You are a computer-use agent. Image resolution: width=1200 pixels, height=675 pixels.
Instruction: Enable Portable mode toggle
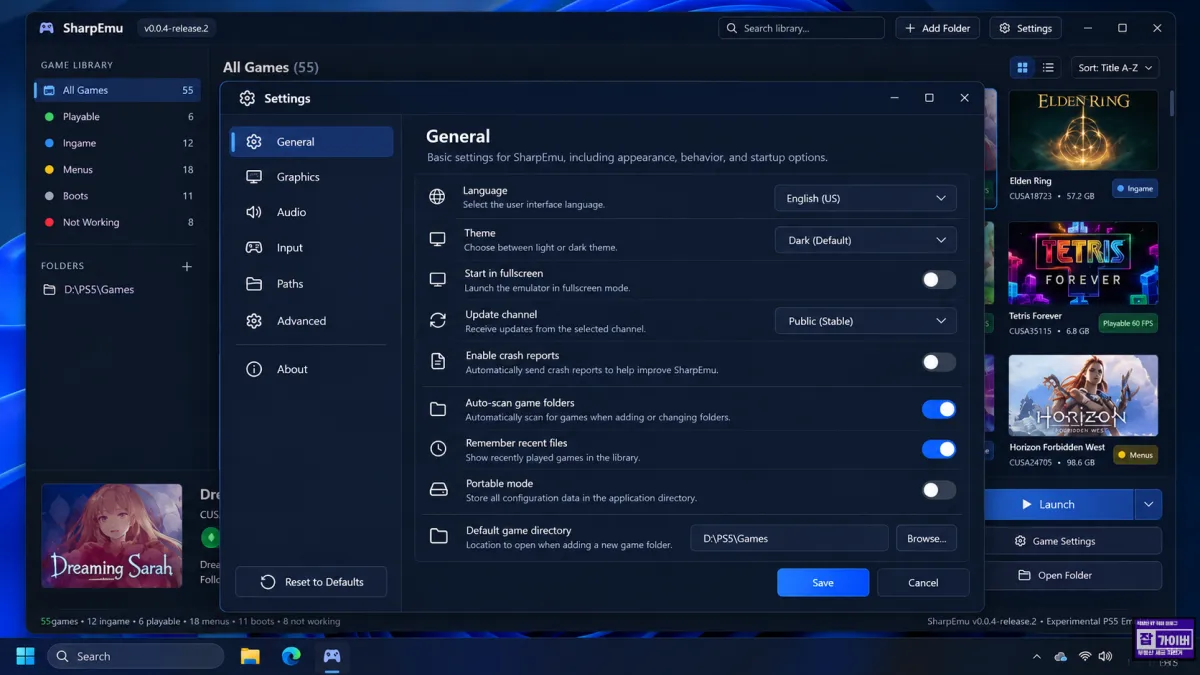pos(939,490)
